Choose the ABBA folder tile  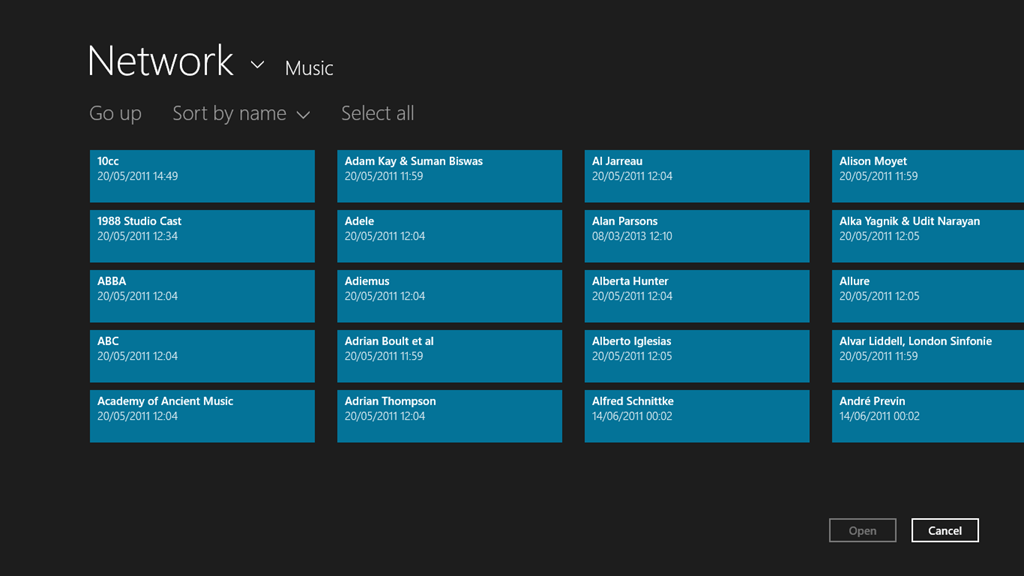(202, 296)
